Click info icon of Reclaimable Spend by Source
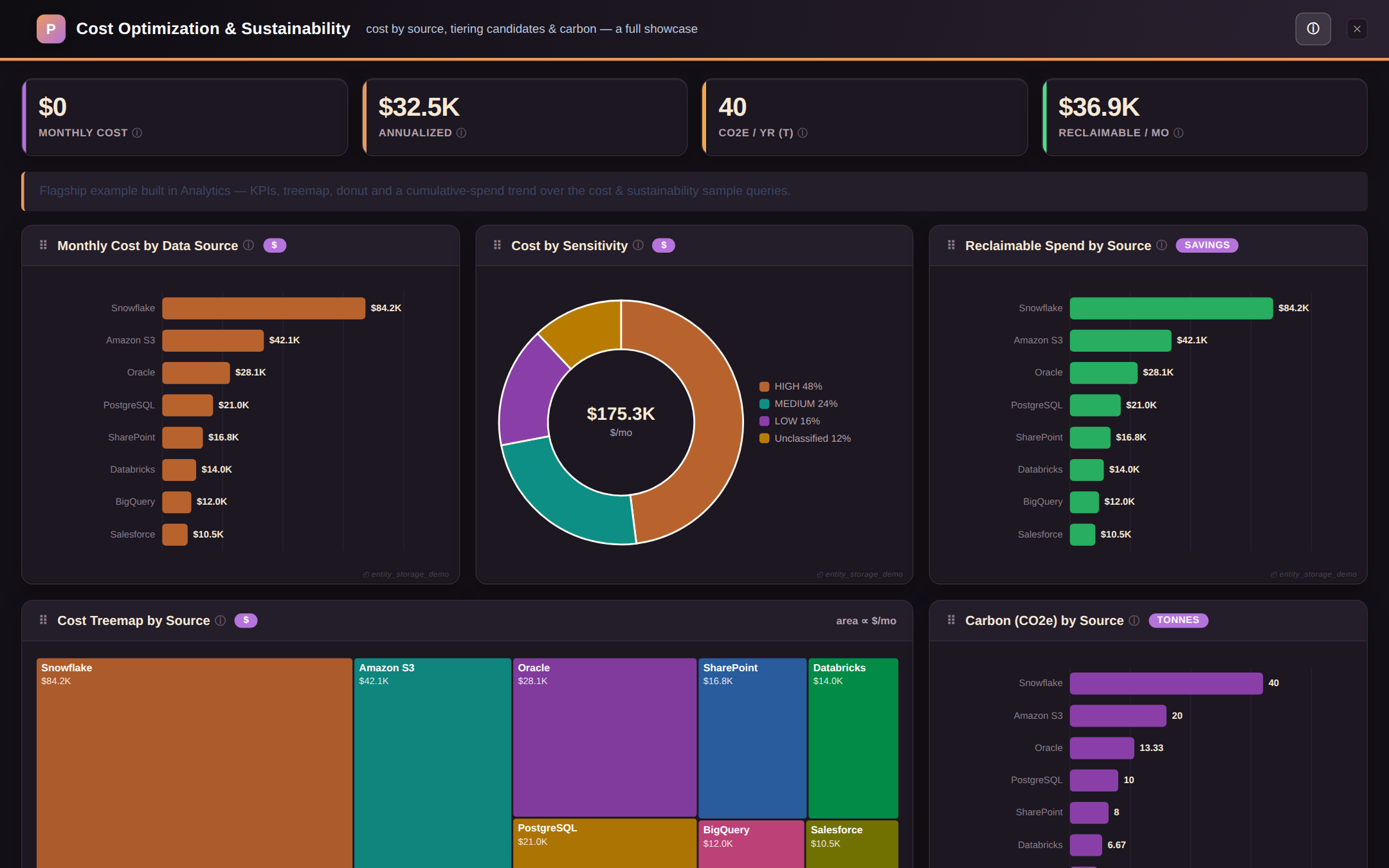 pyautogui.click(x=1161, y=245)
